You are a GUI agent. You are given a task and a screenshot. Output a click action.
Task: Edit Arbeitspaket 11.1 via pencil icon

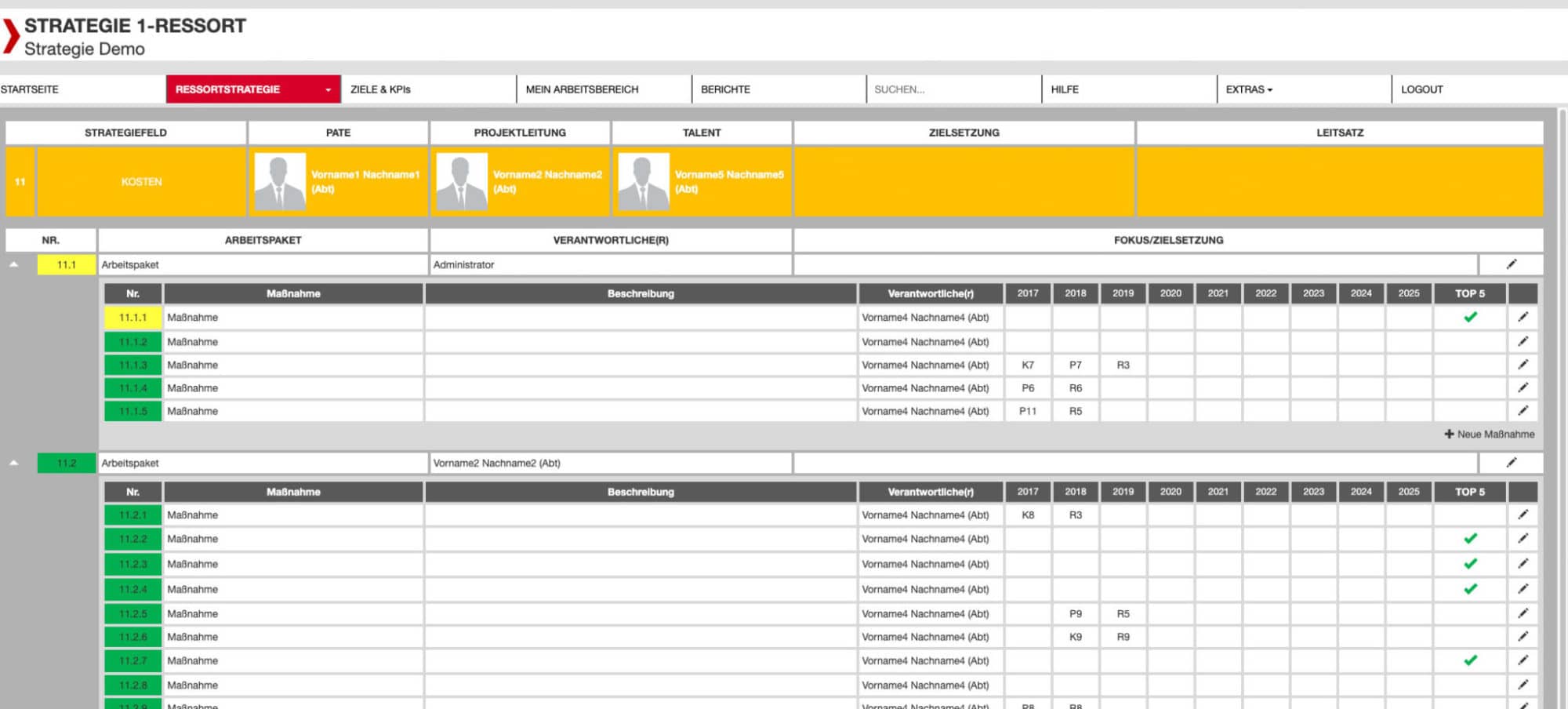coord(1512,264)
